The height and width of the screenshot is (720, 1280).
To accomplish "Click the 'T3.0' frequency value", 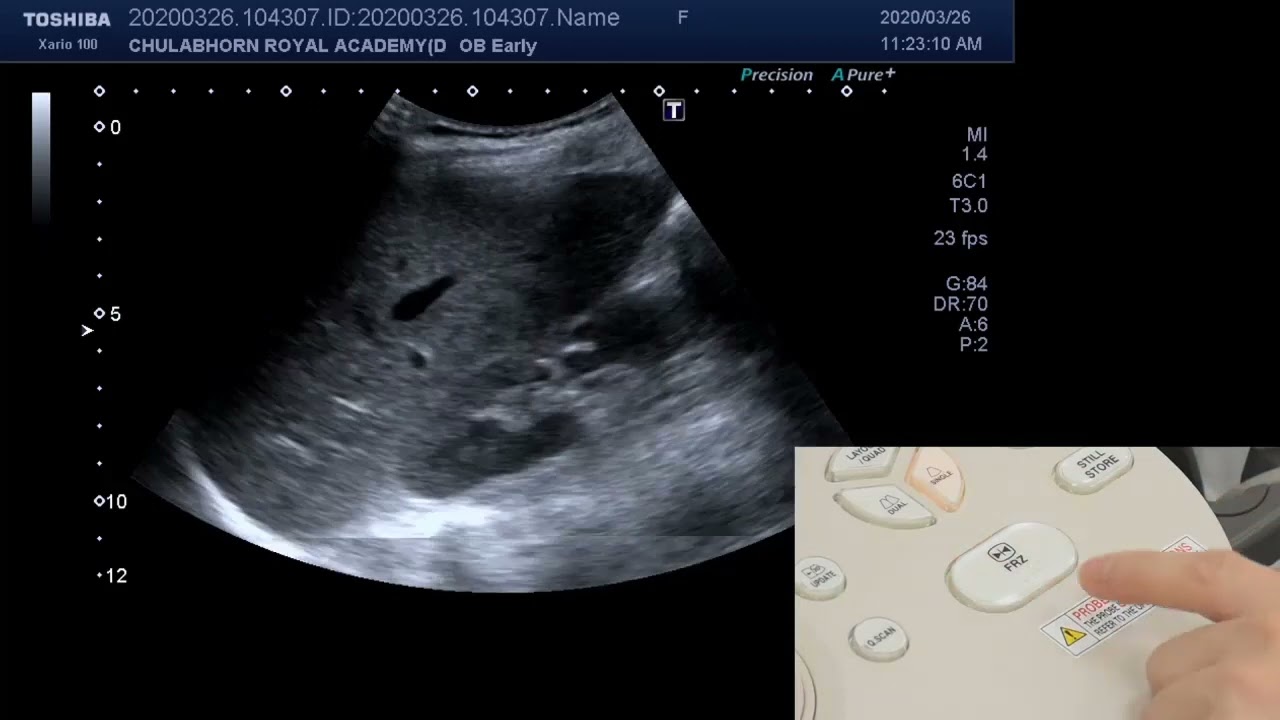I will (968, 206).
